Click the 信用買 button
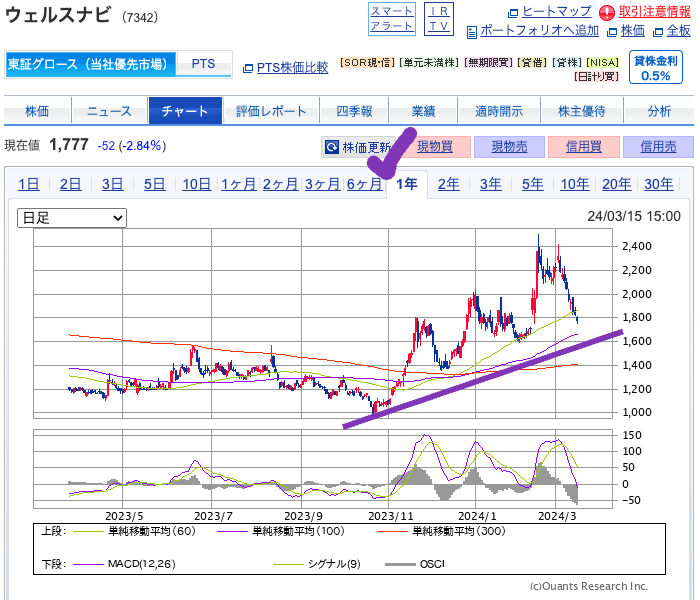The image size is (700, 600). coord(584,147)
